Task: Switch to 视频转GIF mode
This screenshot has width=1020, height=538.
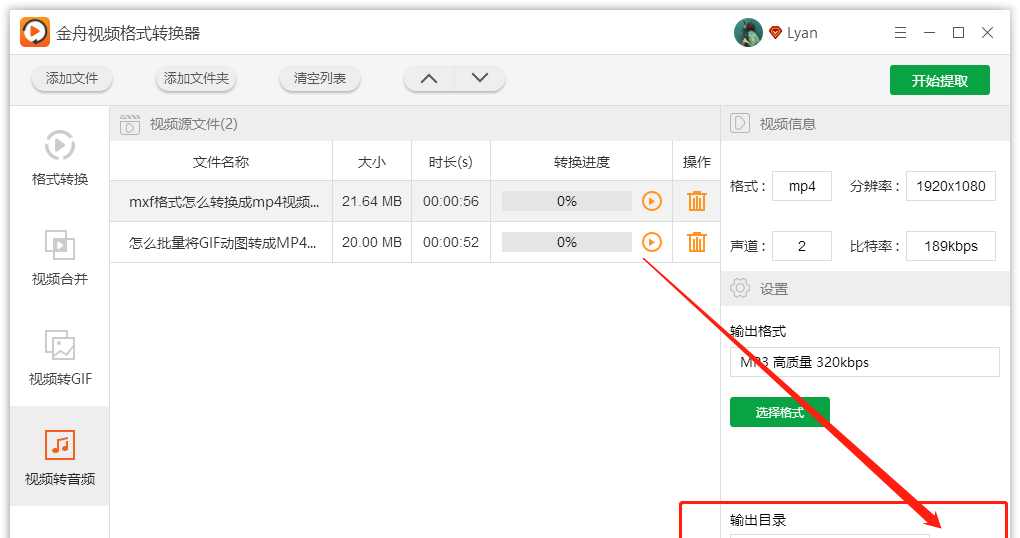Action: [x=60, y=346]
